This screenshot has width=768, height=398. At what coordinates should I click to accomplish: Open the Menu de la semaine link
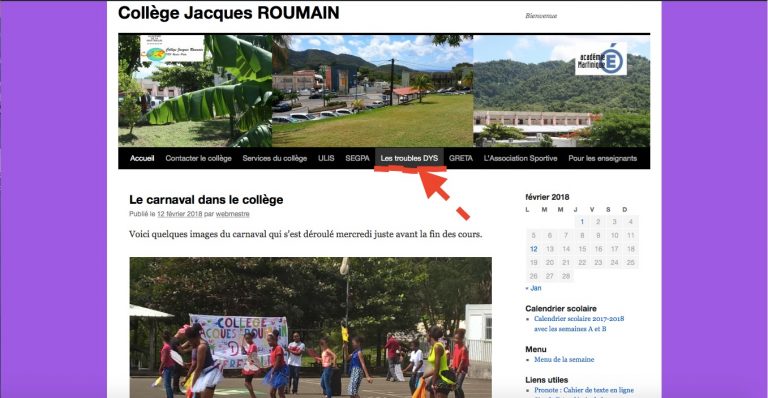pyautogui.click(x=564, y=359)
